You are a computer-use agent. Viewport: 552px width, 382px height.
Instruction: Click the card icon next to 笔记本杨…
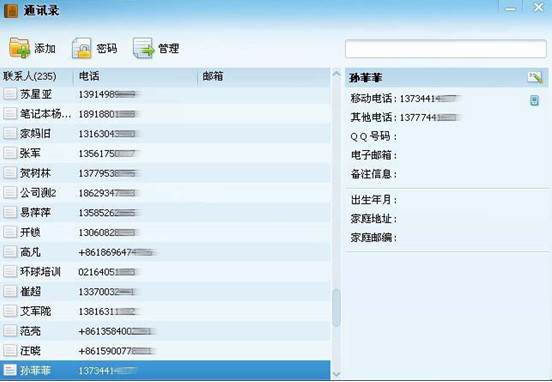(x=10, y=114)
